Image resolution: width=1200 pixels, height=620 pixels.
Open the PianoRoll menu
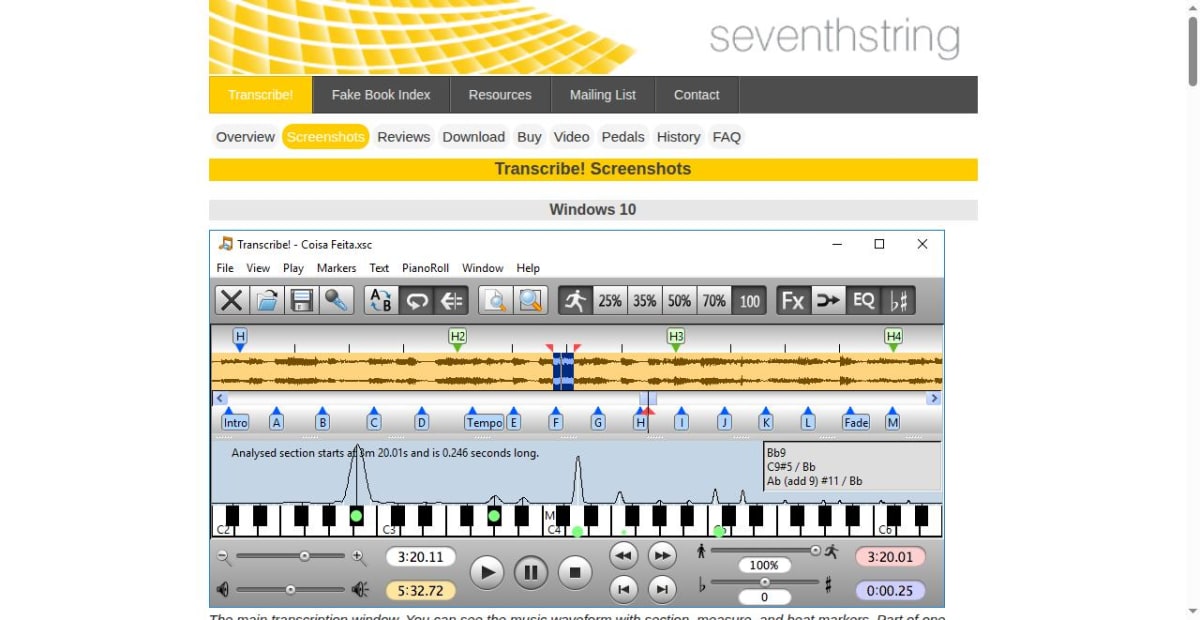[x=425, y=268]
